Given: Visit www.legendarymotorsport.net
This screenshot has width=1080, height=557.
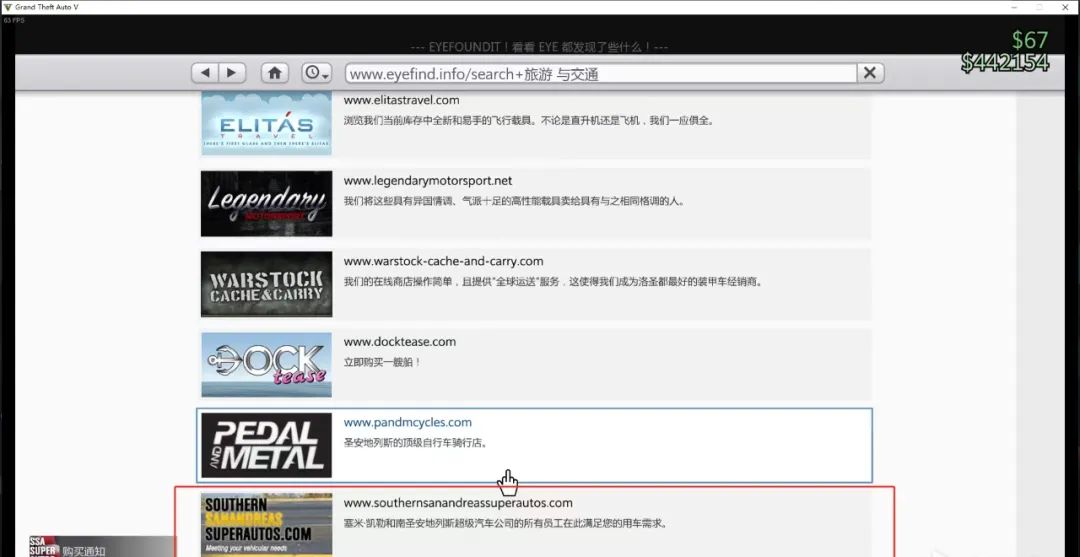Looking at the screenshot, I should click(428, 180).
